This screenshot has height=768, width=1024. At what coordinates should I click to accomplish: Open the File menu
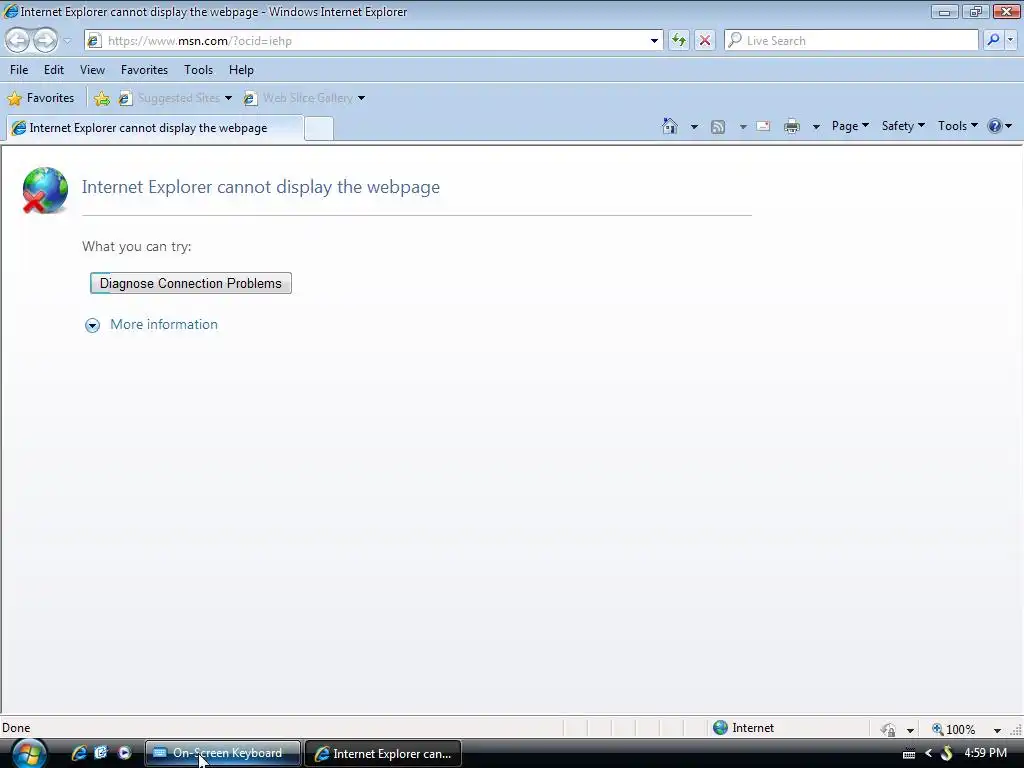click(19, 70)
